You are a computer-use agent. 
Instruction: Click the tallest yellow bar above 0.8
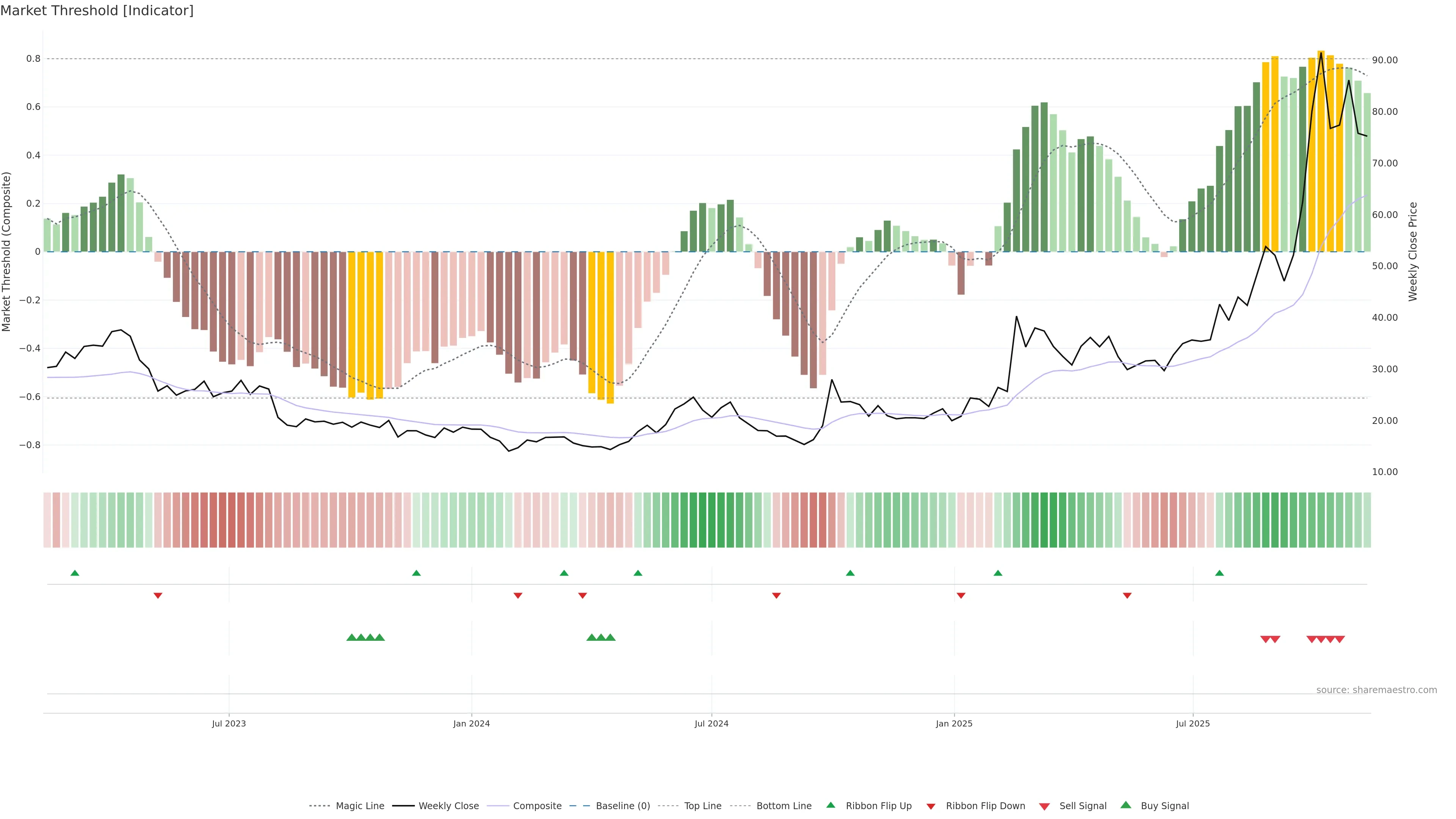pyautogui.click(x=1321, y=147)
